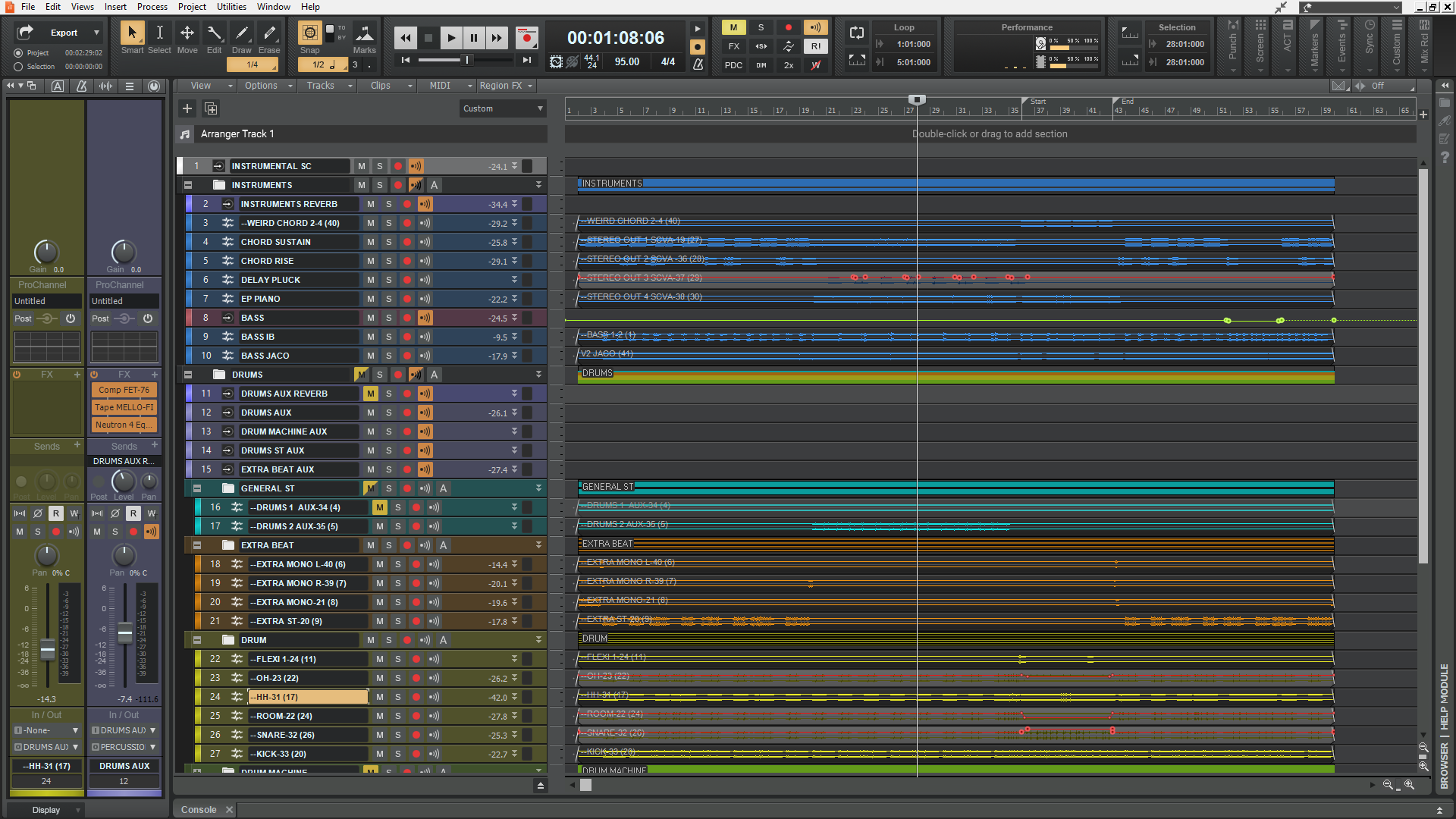
Task: Toggle global Mute in the mix module
Action: point(733,27)
